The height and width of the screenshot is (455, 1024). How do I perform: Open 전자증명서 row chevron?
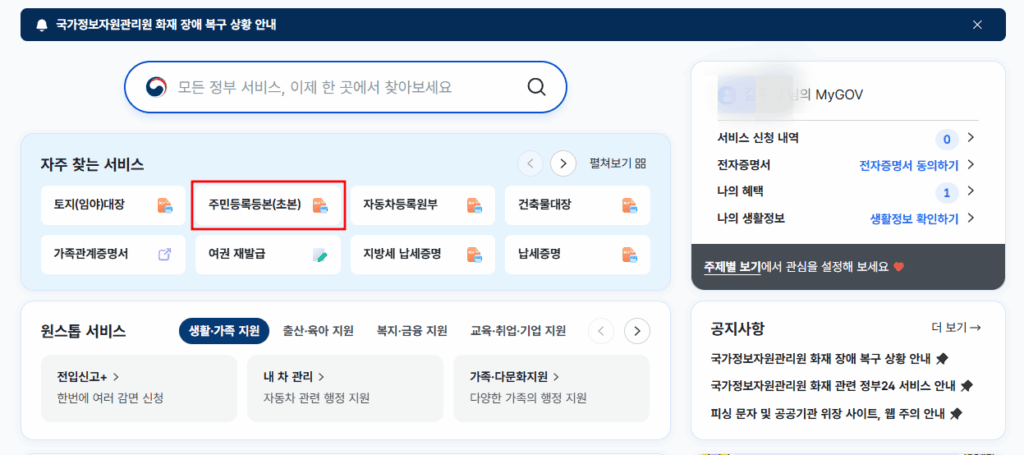click(x=971, y=165)
